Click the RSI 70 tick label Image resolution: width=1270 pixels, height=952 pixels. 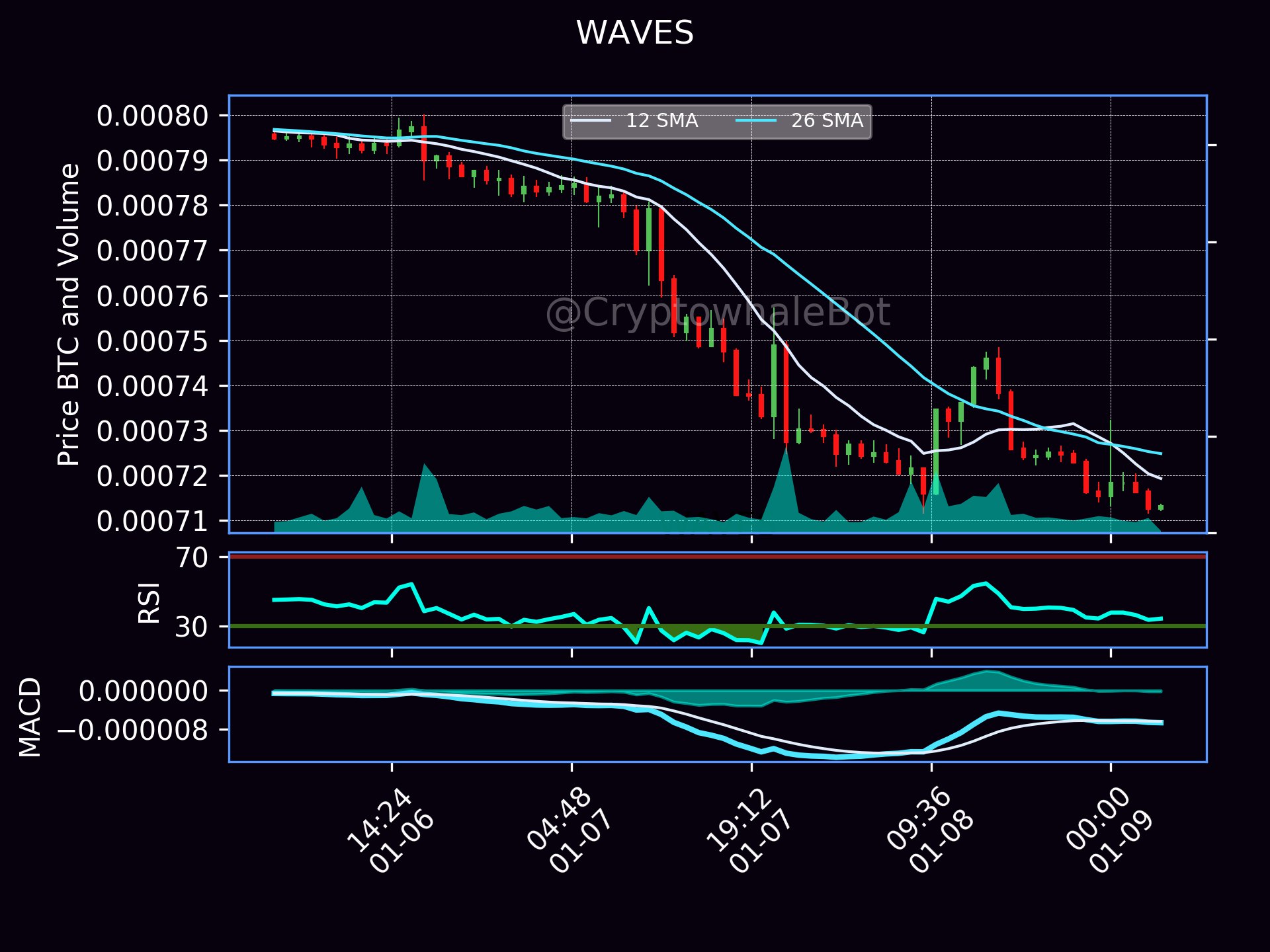192,557
